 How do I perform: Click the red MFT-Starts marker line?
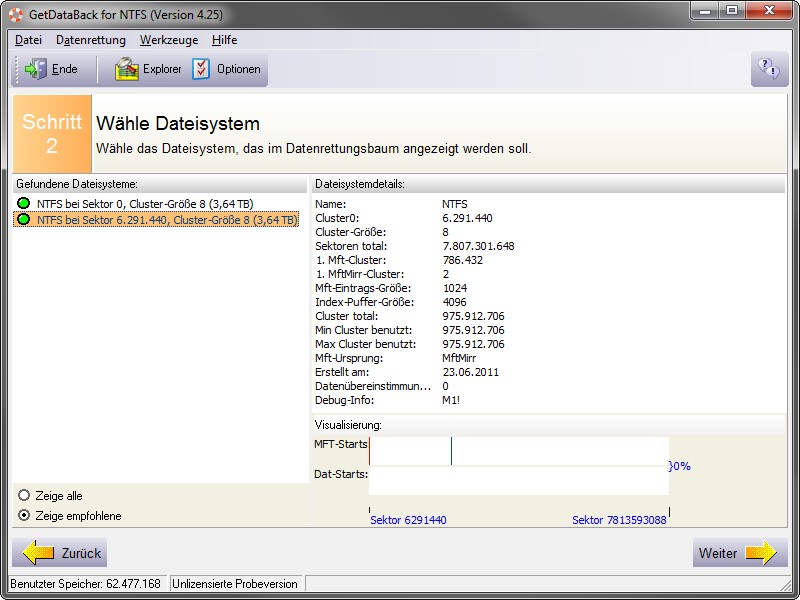click(x=369, y=451)
